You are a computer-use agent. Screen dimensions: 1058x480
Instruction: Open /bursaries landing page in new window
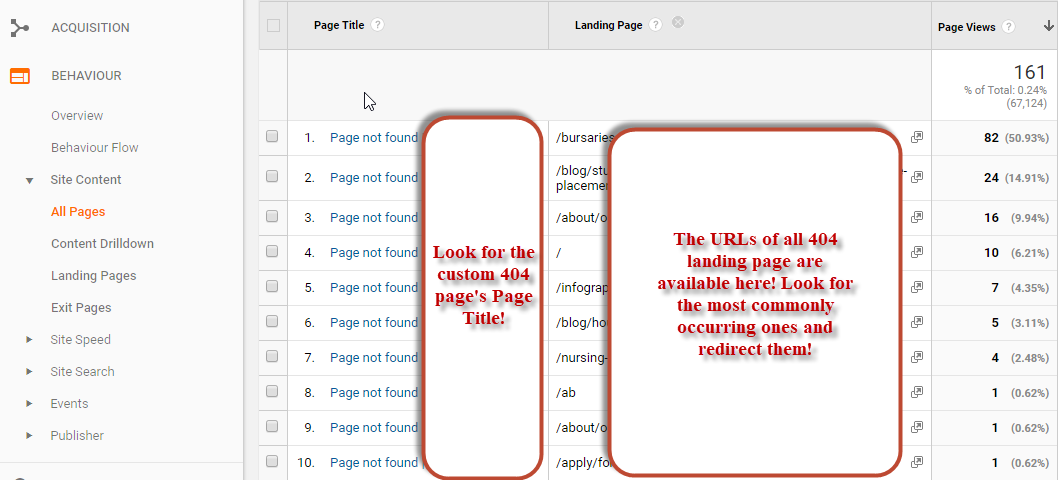point(916,138)
